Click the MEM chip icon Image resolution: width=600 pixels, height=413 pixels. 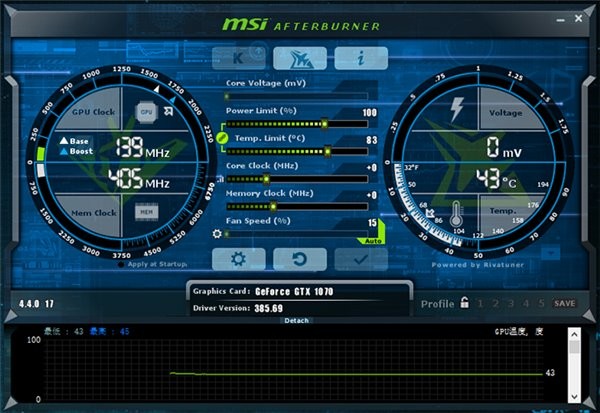point(147,212)
